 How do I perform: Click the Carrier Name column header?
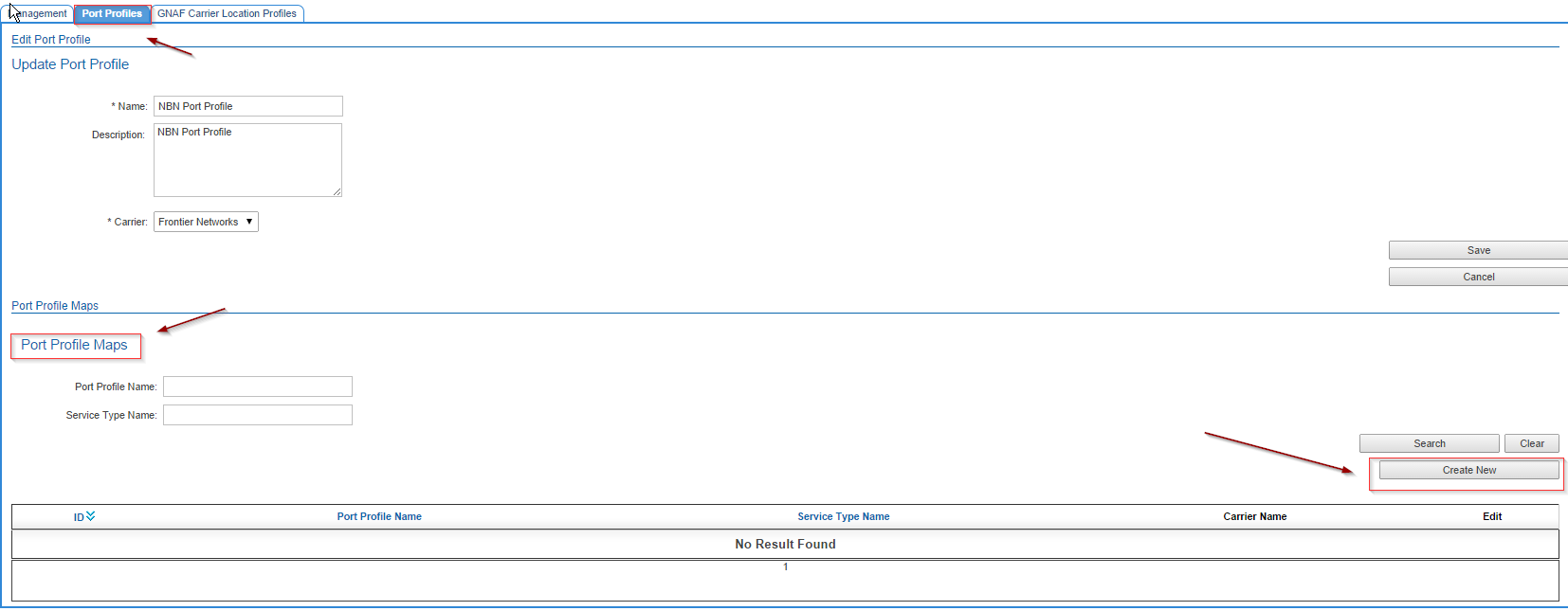click(1254, 516)
